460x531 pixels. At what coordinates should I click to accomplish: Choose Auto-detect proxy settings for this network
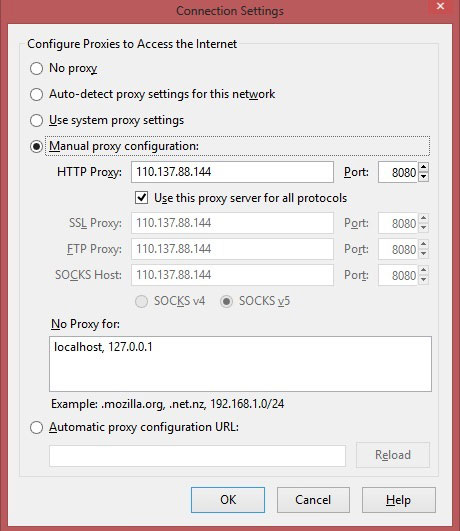click(36, 94)
